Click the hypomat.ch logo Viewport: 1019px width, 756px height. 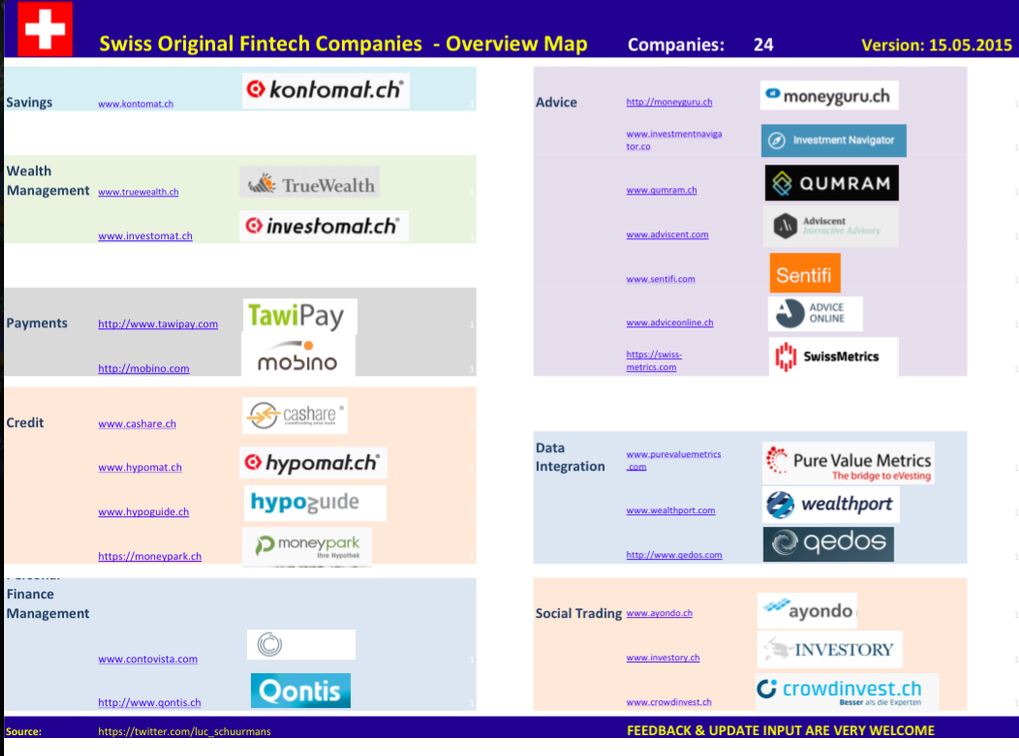[x=313, y=463]
